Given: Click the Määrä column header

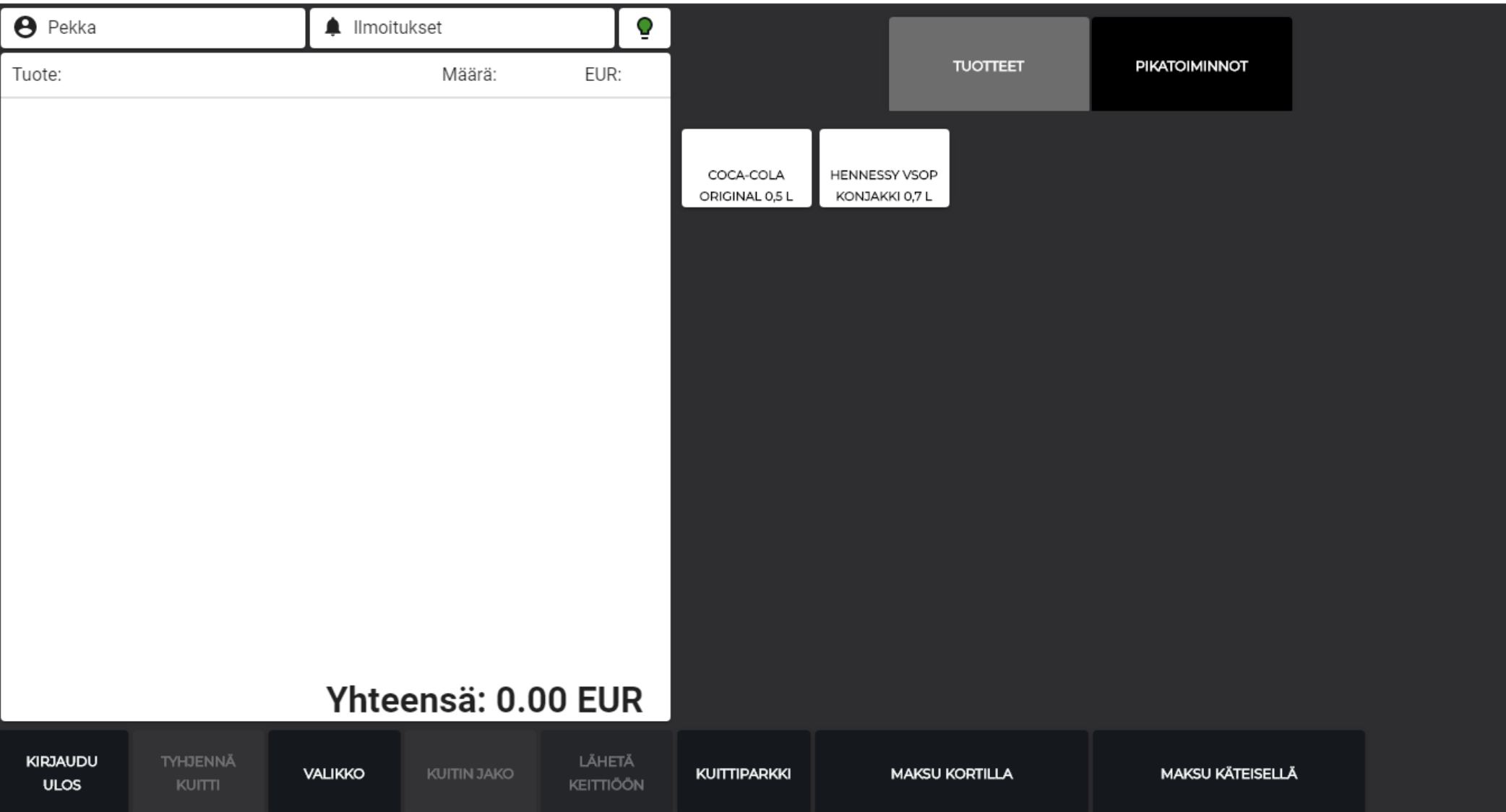Looking at the screenshot, I should pyautogui.click(x=469, y=74).
